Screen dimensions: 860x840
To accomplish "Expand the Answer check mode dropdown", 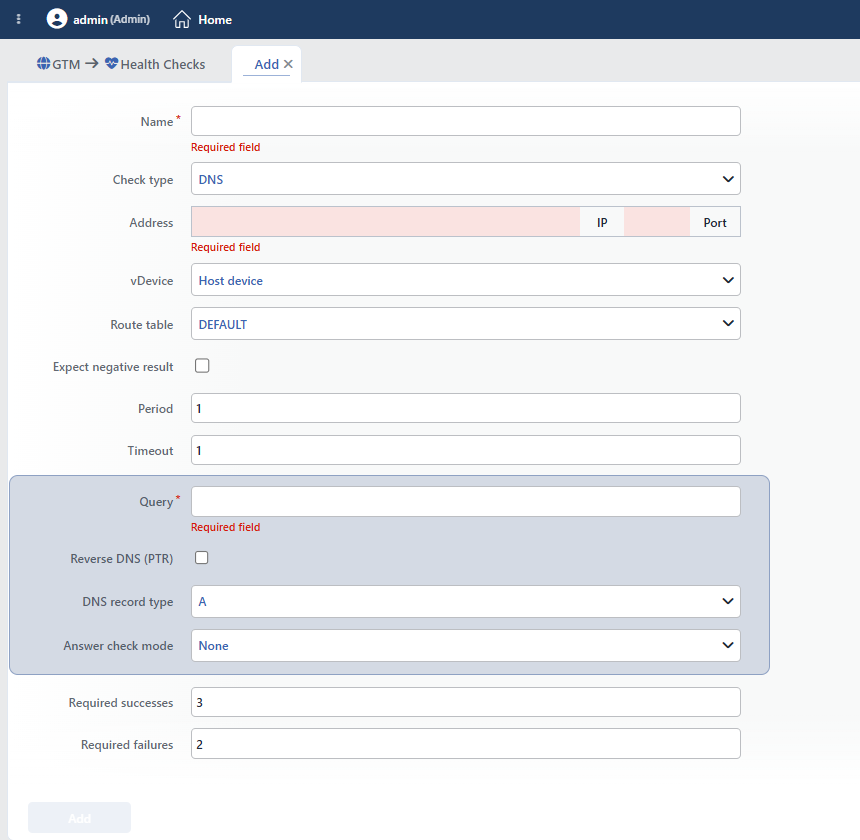I will tap(466, 645).
